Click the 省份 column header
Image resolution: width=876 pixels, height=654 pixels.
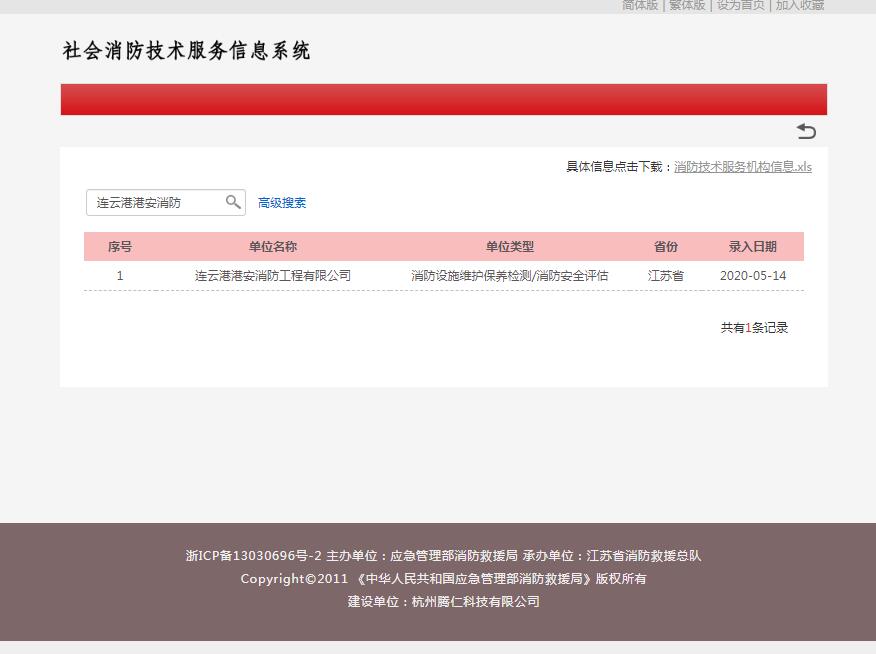click(x=665, y=246)
